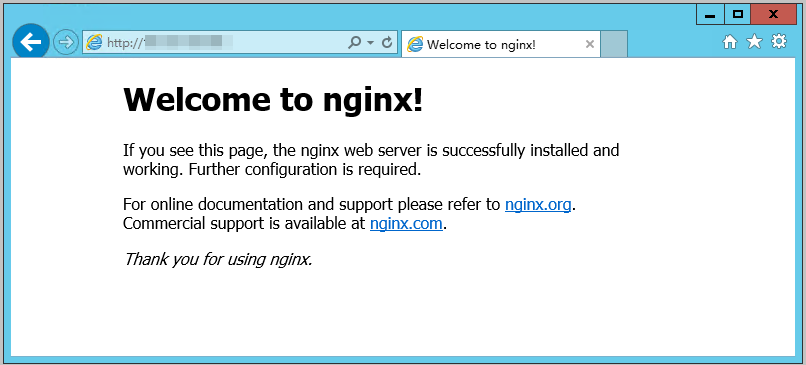Click the Forward navigation arrow

pos(66,42)
